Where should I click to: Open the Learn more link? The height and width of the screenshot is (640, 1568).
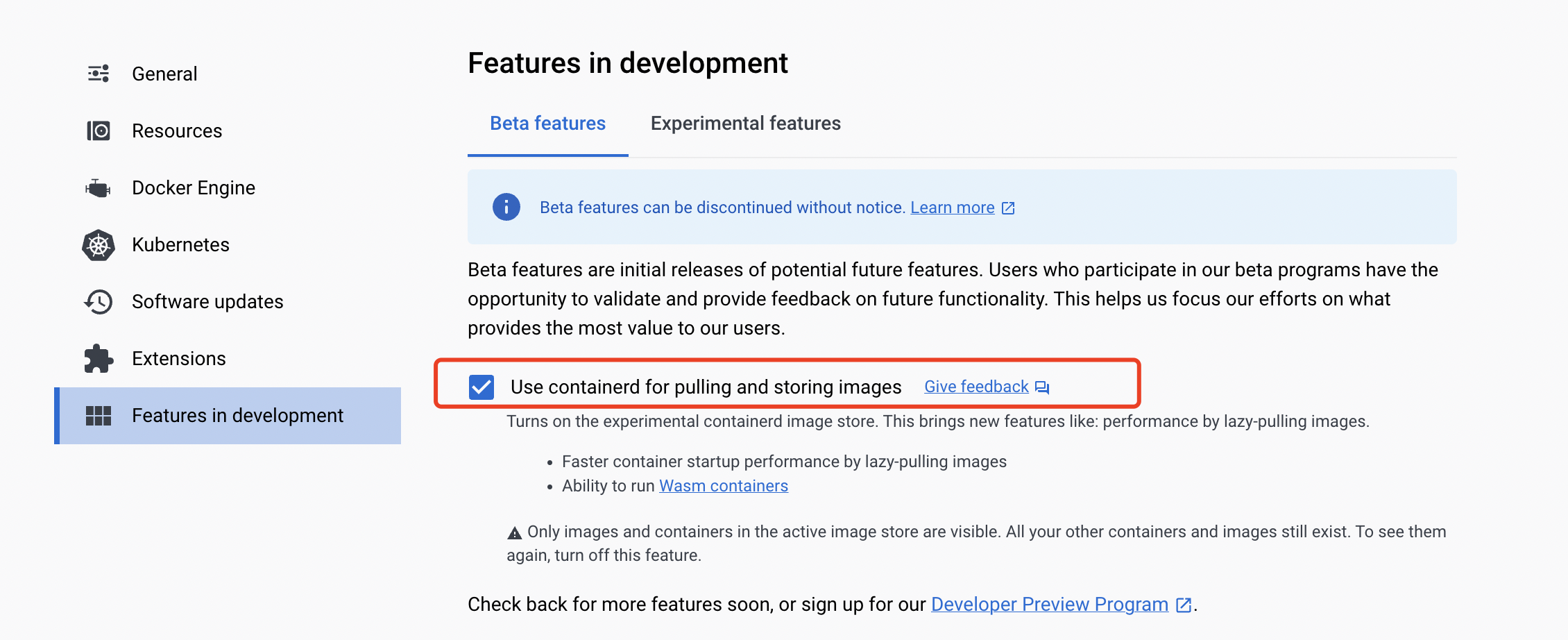tap(953, 208)
